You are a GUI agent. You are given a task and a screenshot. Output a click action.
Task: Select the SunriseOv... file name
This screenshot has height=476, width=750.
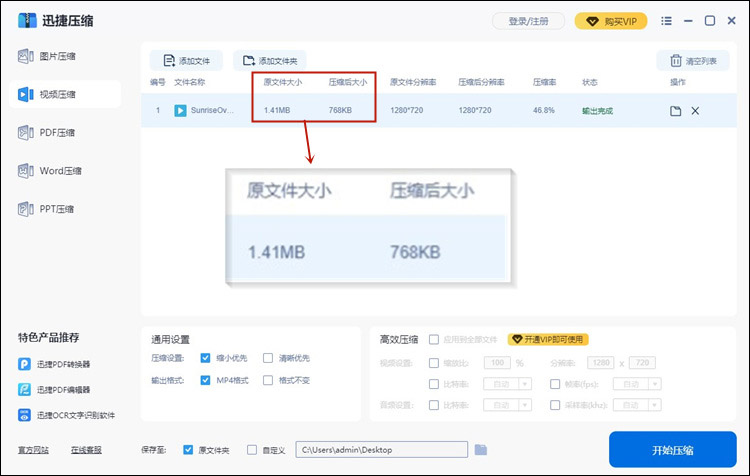212,110
